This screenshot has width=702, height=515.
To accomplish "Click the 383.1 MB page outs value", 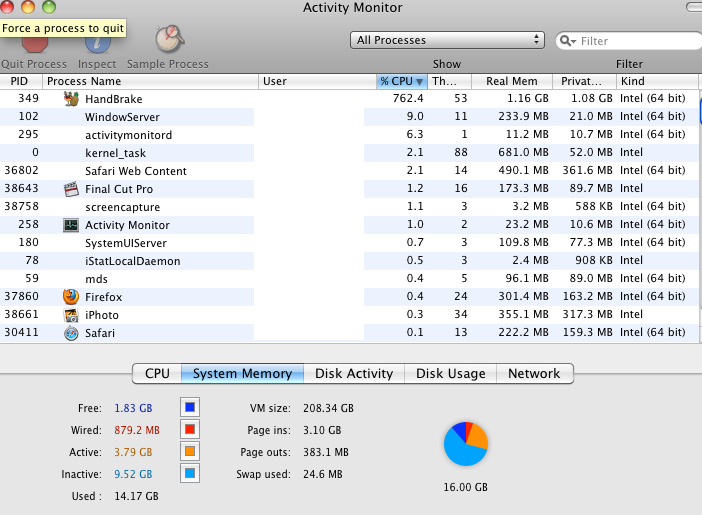I will pyautogui.click(x=325, y=452).
